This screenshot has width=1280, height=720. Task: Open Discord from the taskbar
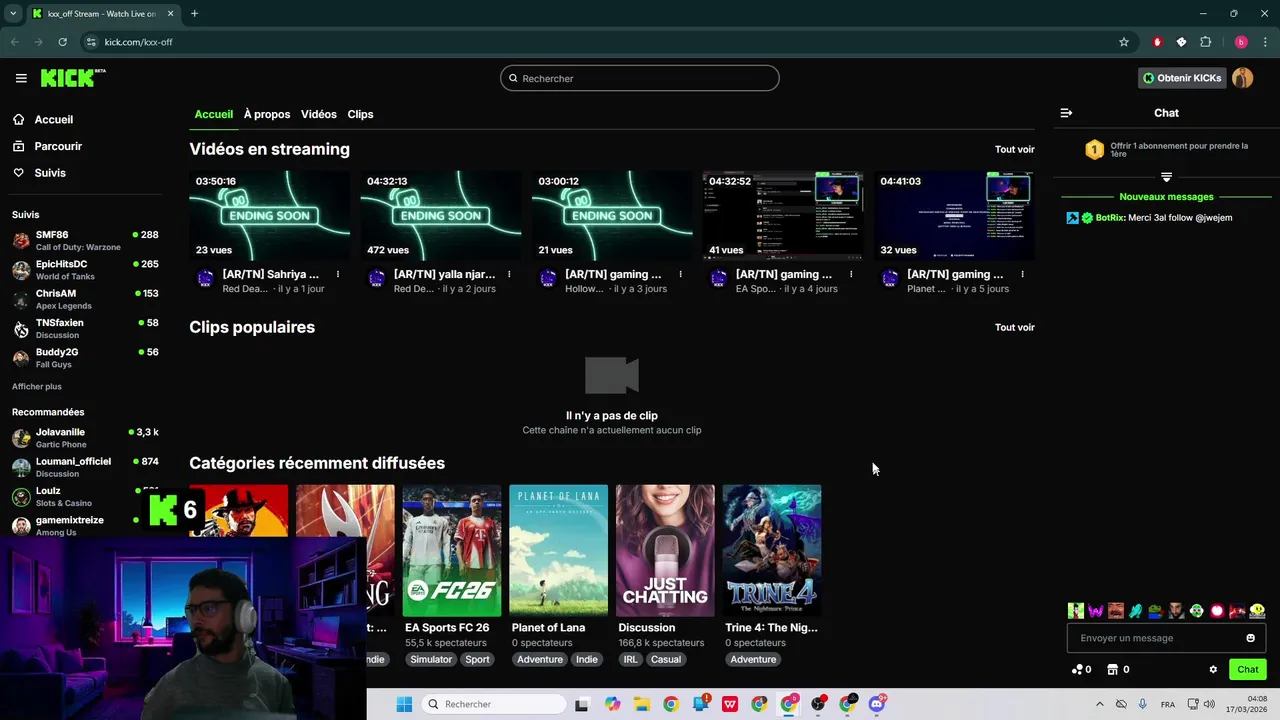[877, 704]
